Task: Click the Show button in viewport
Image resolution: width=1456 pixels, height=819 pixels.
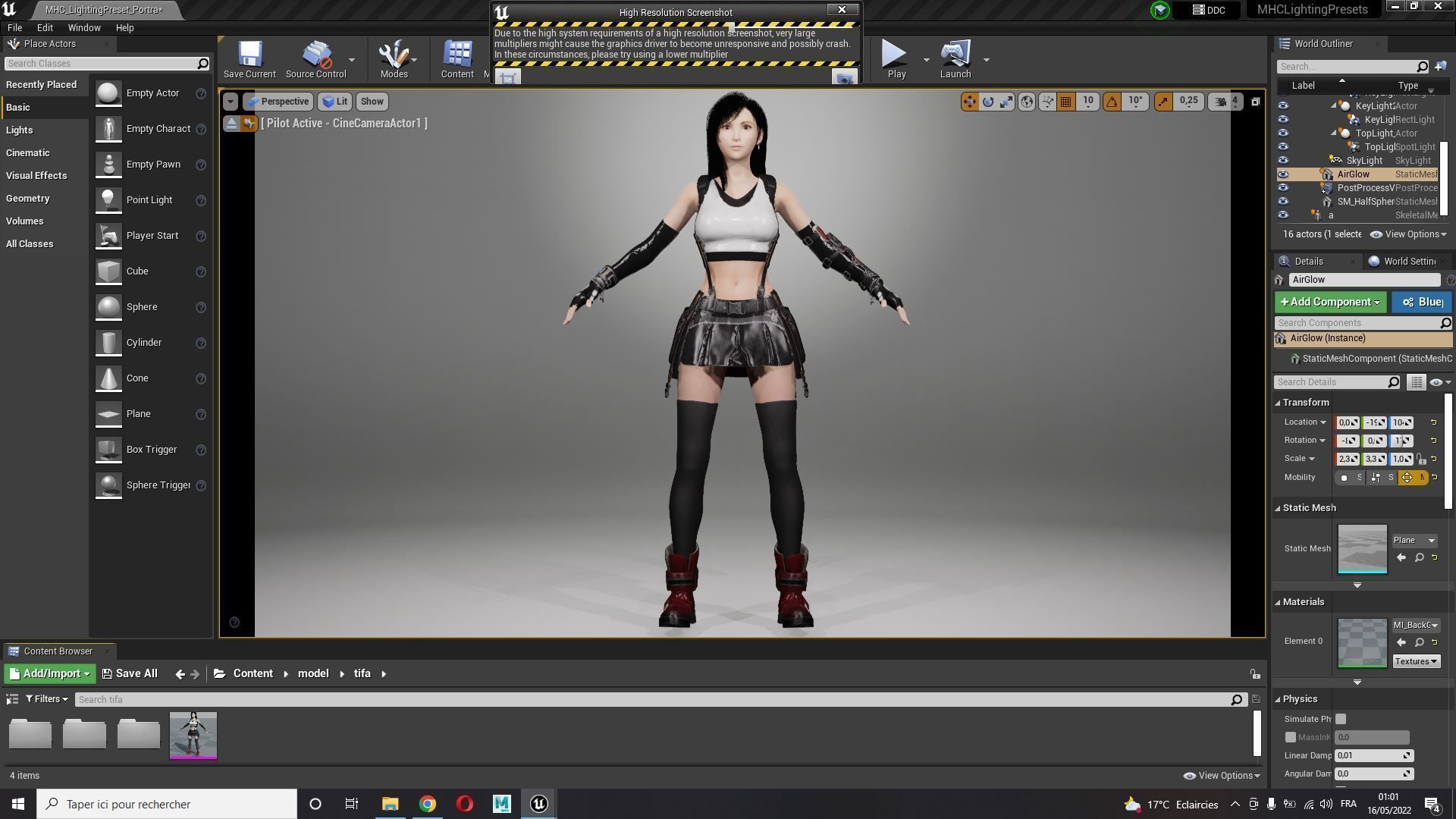Action: coord(372,102)
